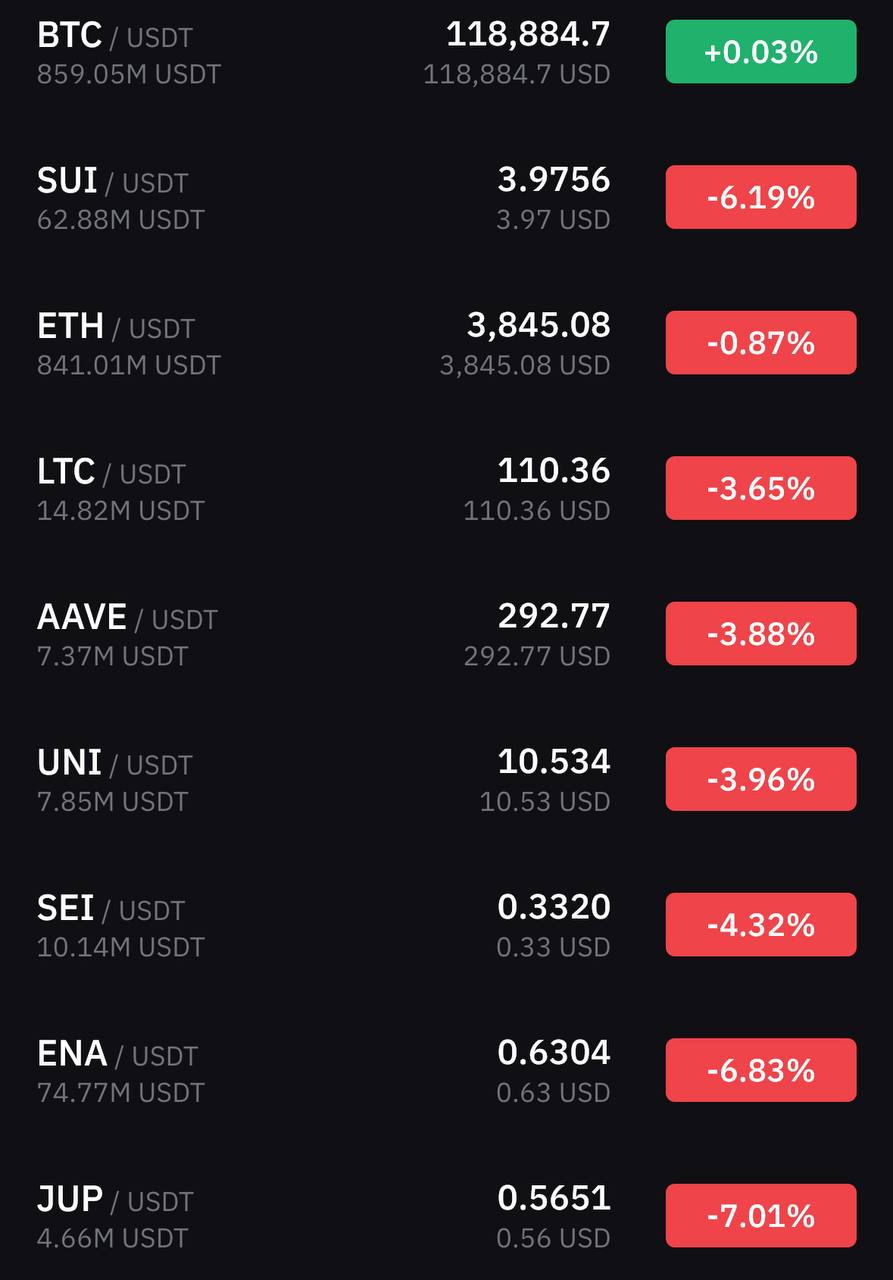Tap the -0.87% badge for ETH
Screen dimensions: 893x1280
click(761, 343)
